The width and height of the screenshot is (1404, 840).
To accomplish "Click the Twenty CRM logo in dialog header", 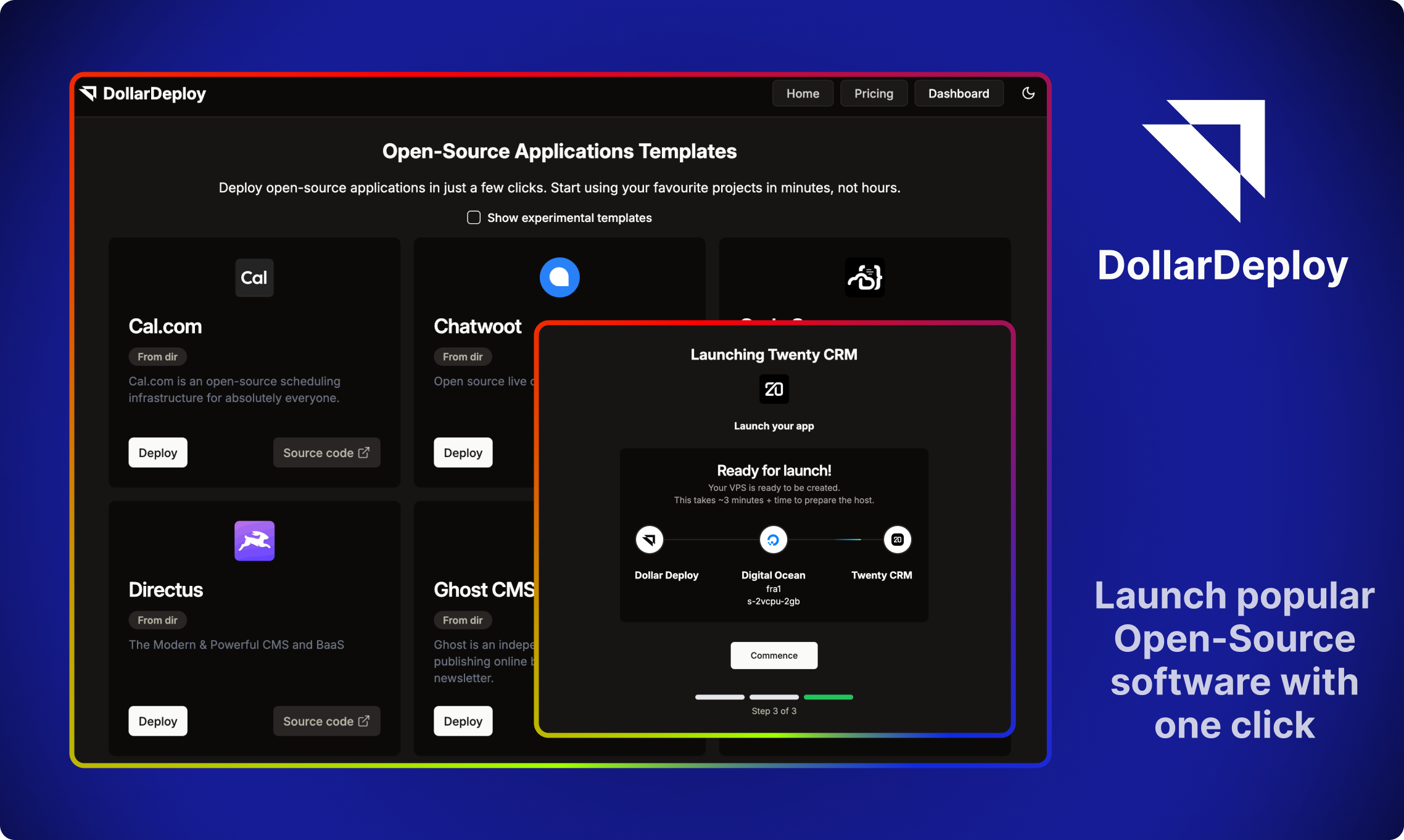I will click(774, 389).
